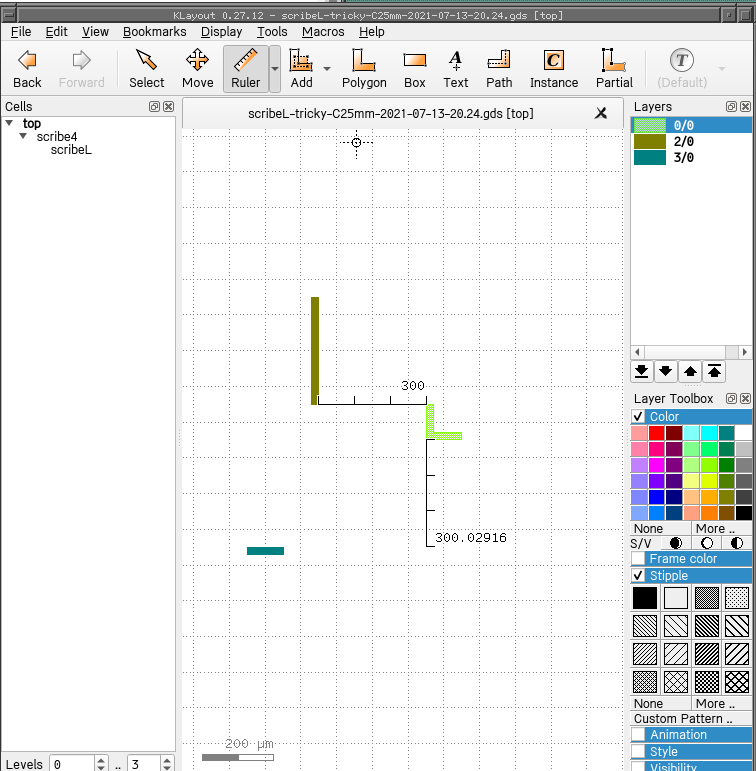Move selected layer up one step

coord(690,371)
